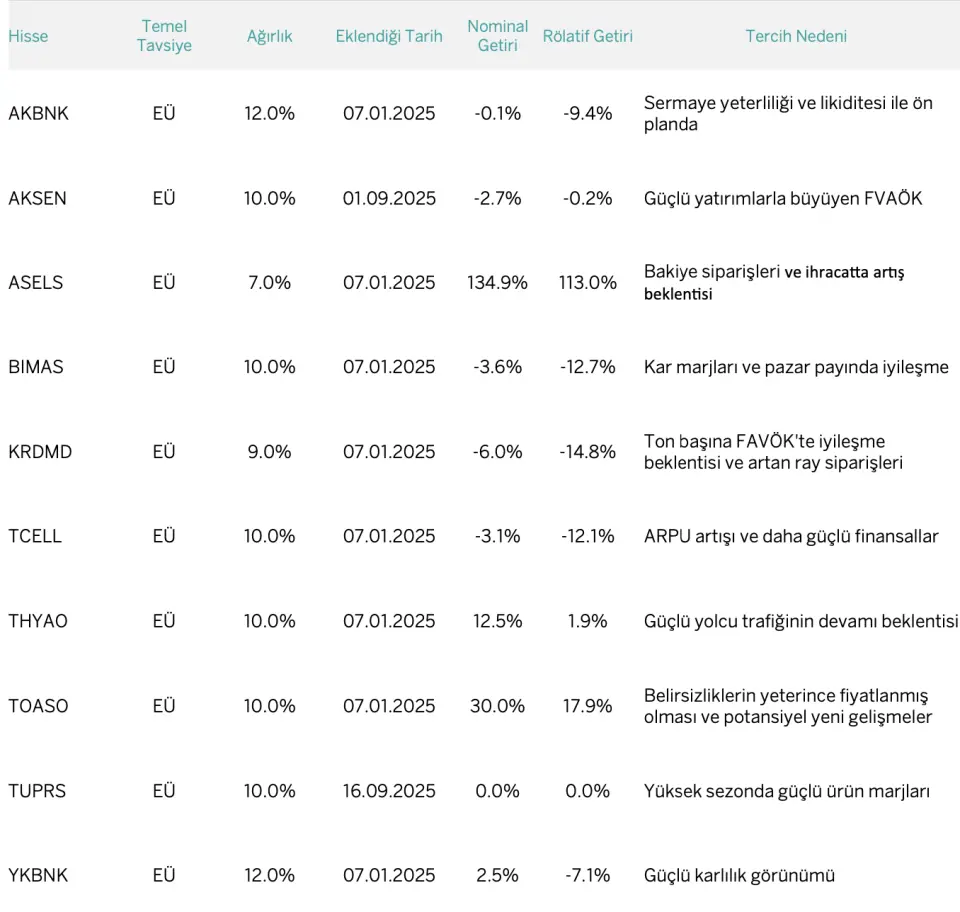The width and height of the screenshot is (960, 912).
Task: Select TUPRS added date 16.09.2025
Action: [389, 791]
